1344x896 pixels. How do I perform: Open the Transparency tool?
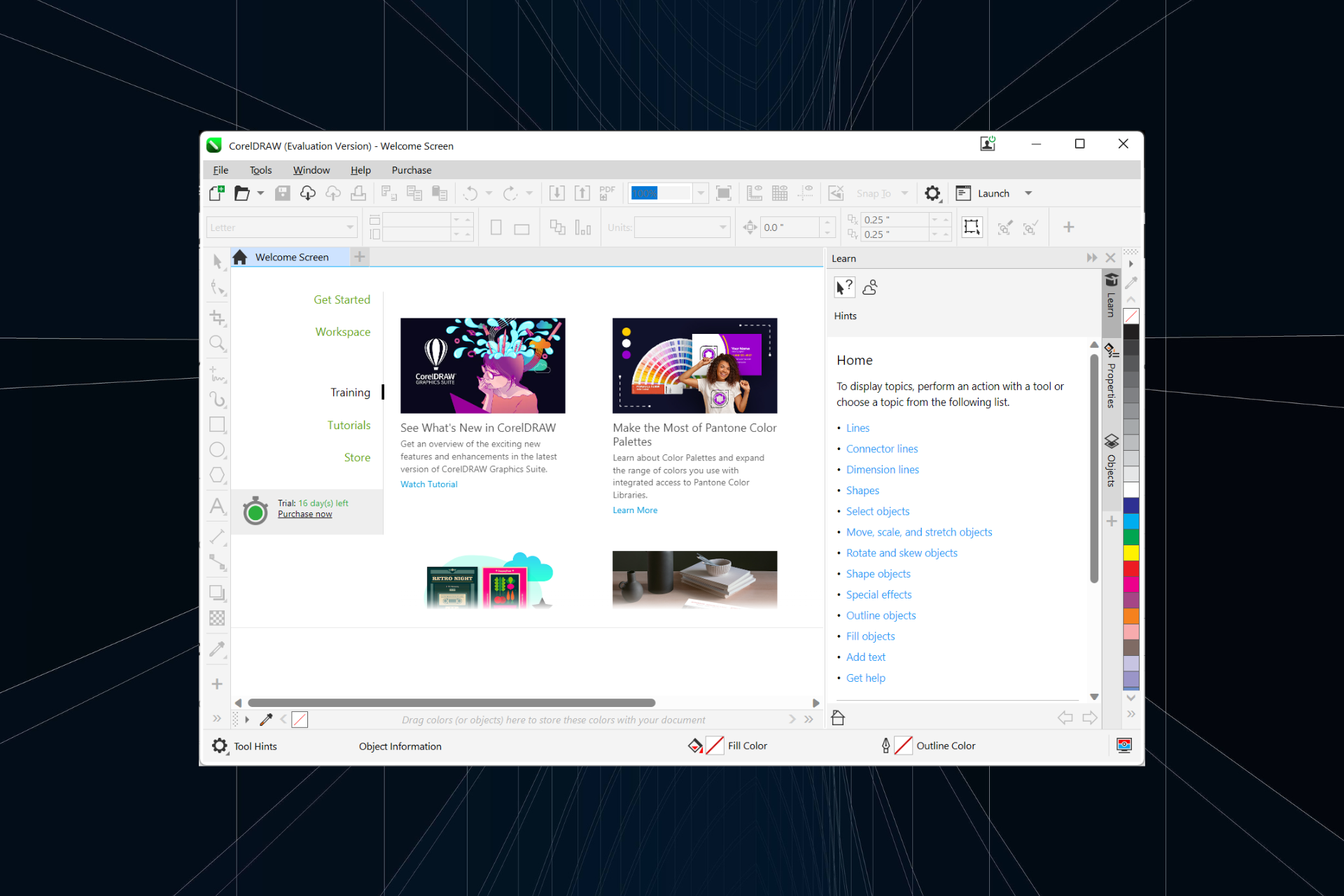217,618
